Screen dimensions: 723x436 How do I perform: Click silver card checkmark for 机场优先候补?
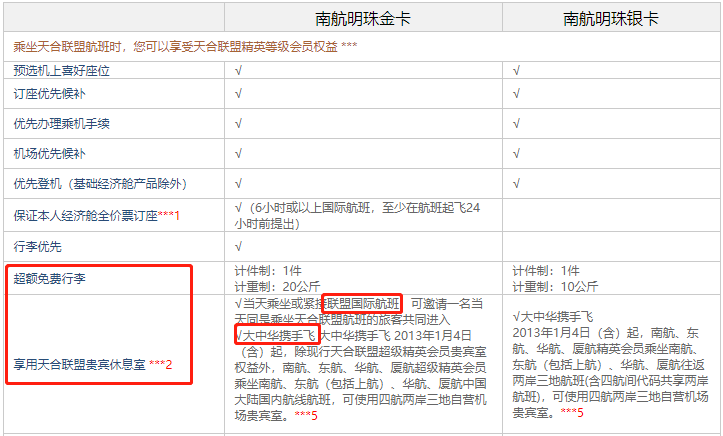(516, 153)
